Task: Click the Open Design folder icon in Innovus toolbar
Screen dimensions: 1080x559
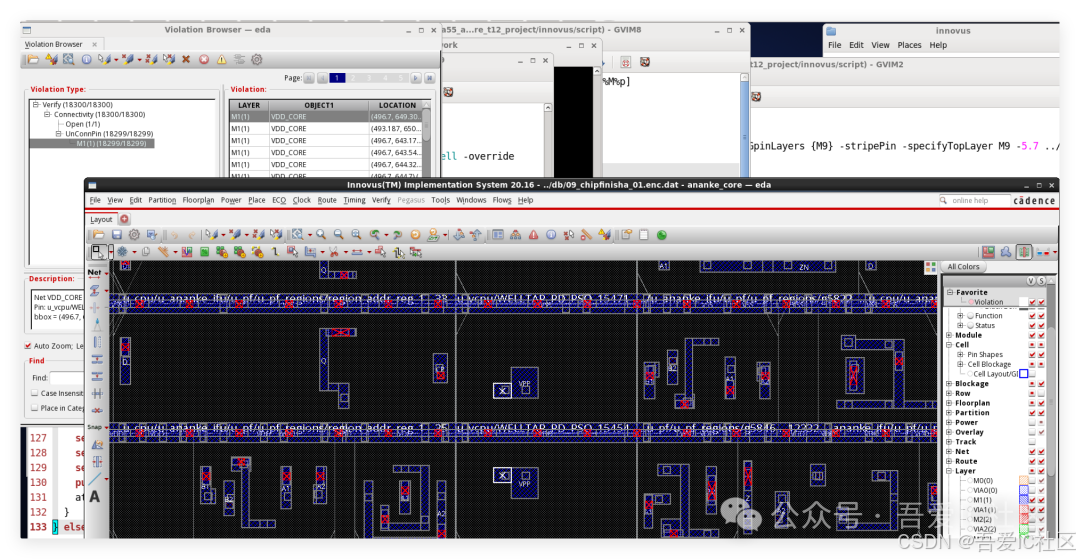Action: pyautogui.click(x=99, y=235)
